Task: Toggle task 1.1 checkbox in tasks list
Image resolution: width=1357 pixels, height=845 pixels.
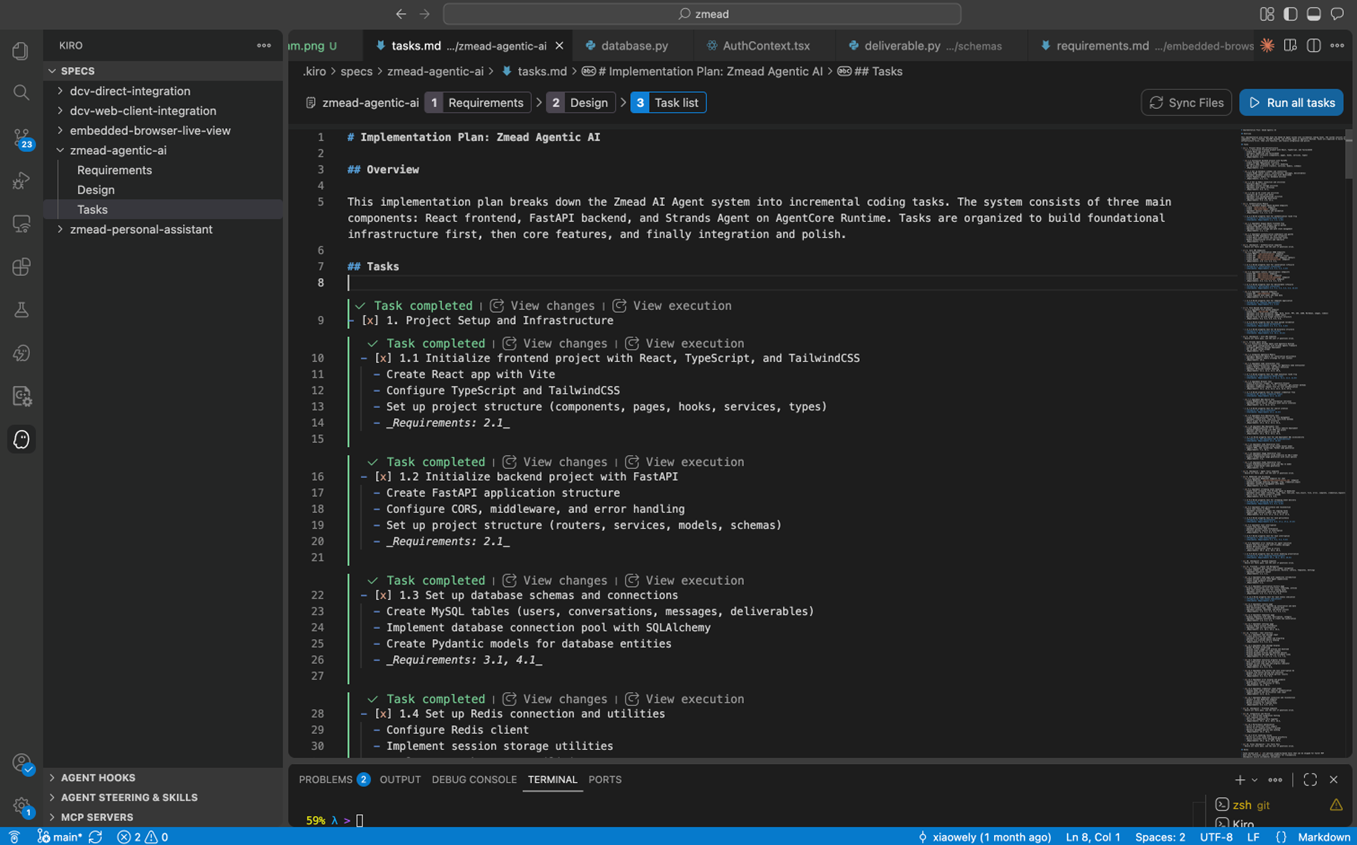Action: (x=383, y=358)
